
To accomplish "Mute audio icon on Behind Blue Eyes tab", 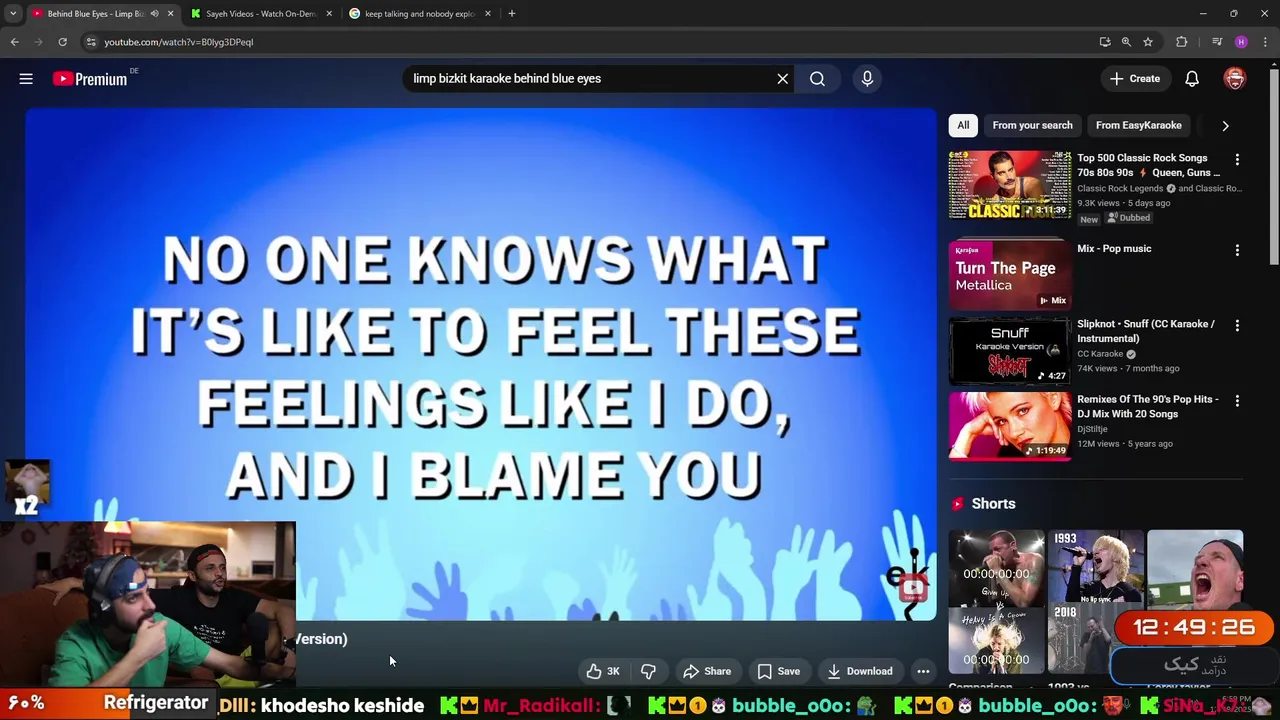I will coord(154,14).
